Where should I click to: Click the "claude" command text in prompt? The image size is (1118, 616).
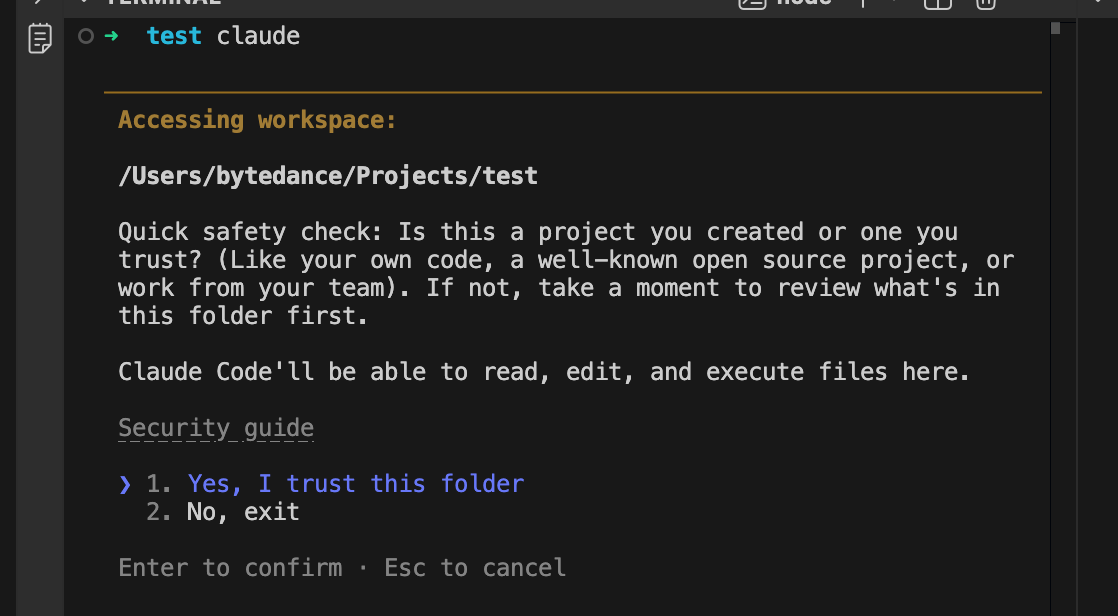point(258,36)
